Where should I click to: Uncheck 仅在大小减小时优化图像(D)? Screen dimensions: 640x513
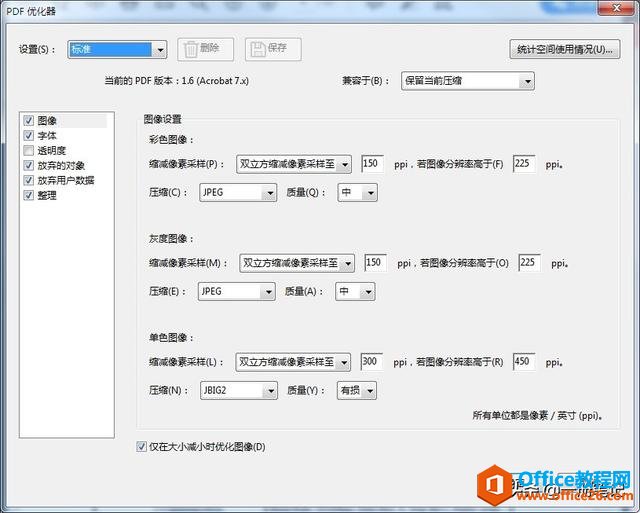pos(141,446)
